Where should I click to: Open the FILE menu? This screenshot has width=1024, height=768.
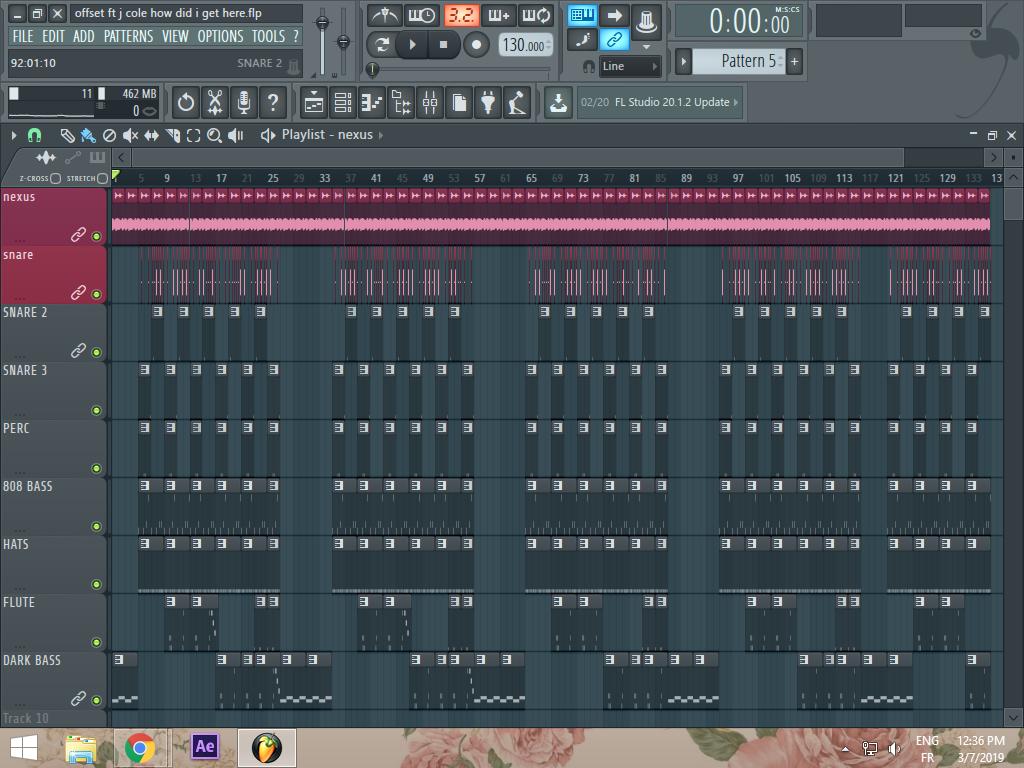(23, 36)
